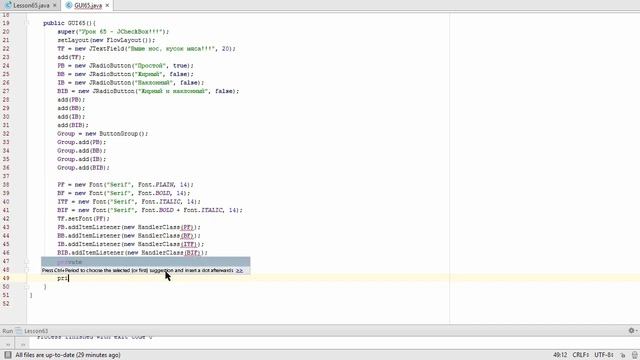
Task: Click the 'PF = new Font' PLAIN line
Action: tap(125, 185)
